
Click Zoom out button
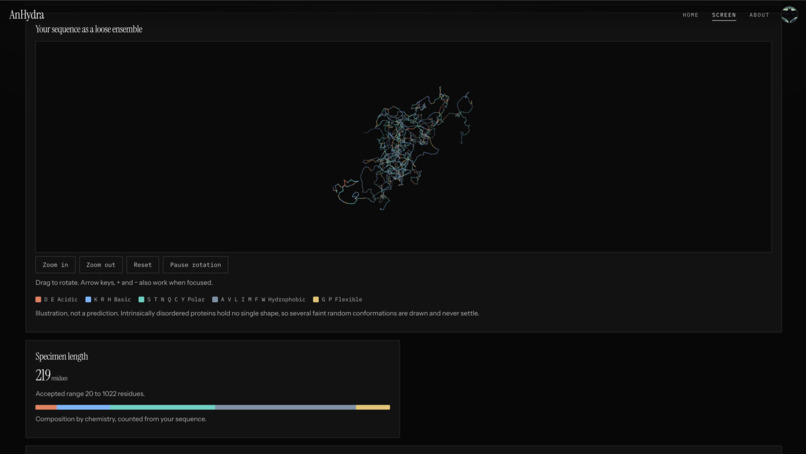click(101, 265)
